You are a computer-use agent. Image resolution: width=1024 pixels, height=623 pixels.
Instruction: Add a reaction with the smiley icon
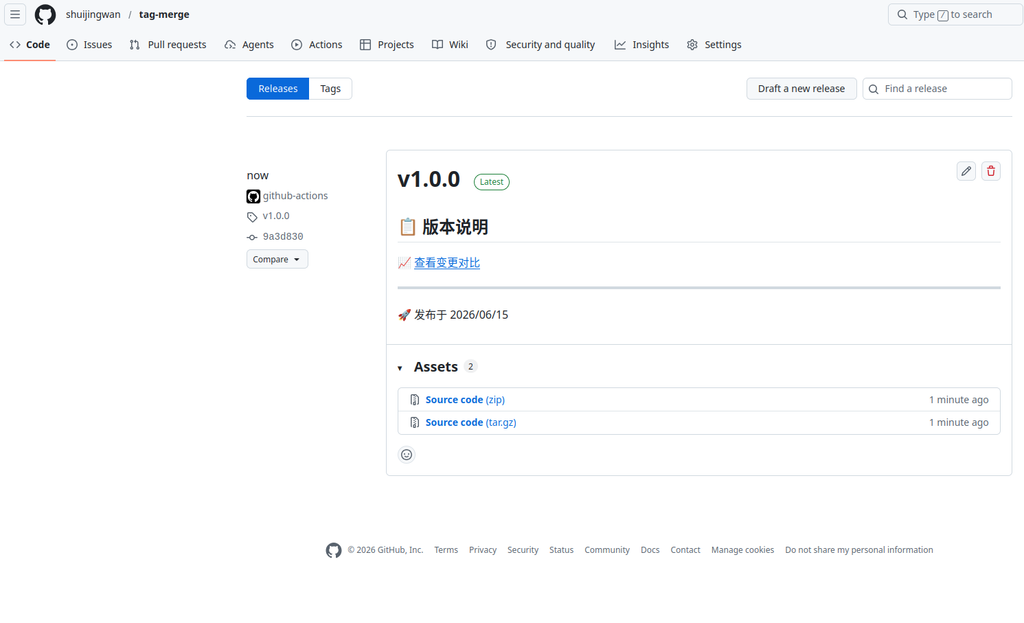(x=406, y=455)
